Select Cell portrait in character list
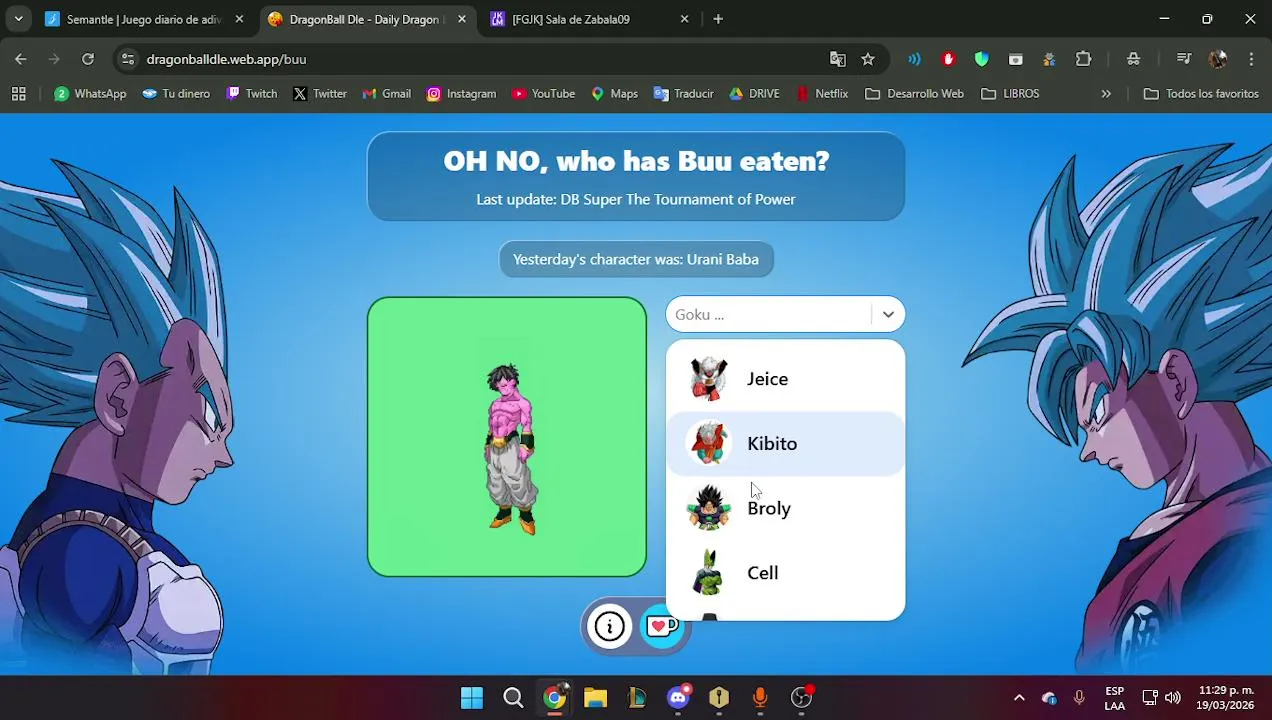The width and height of the screenshot is (1272, 720). [709, 573]
